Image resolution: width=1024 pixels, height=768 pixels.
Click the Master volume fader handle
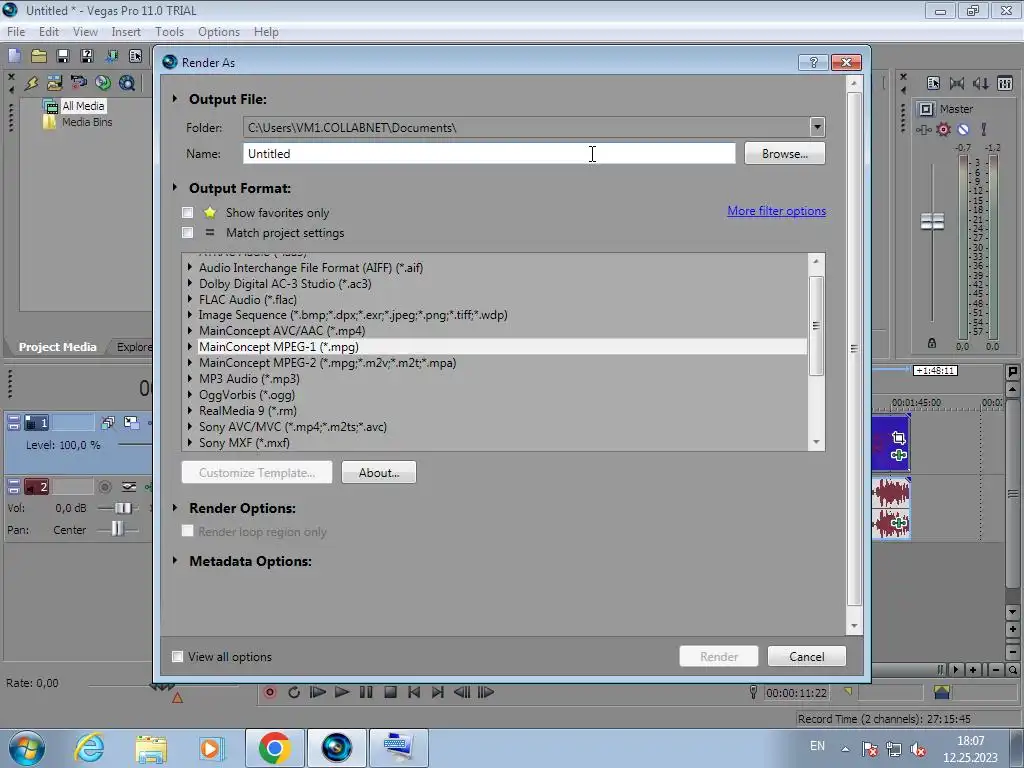[932, 221]
